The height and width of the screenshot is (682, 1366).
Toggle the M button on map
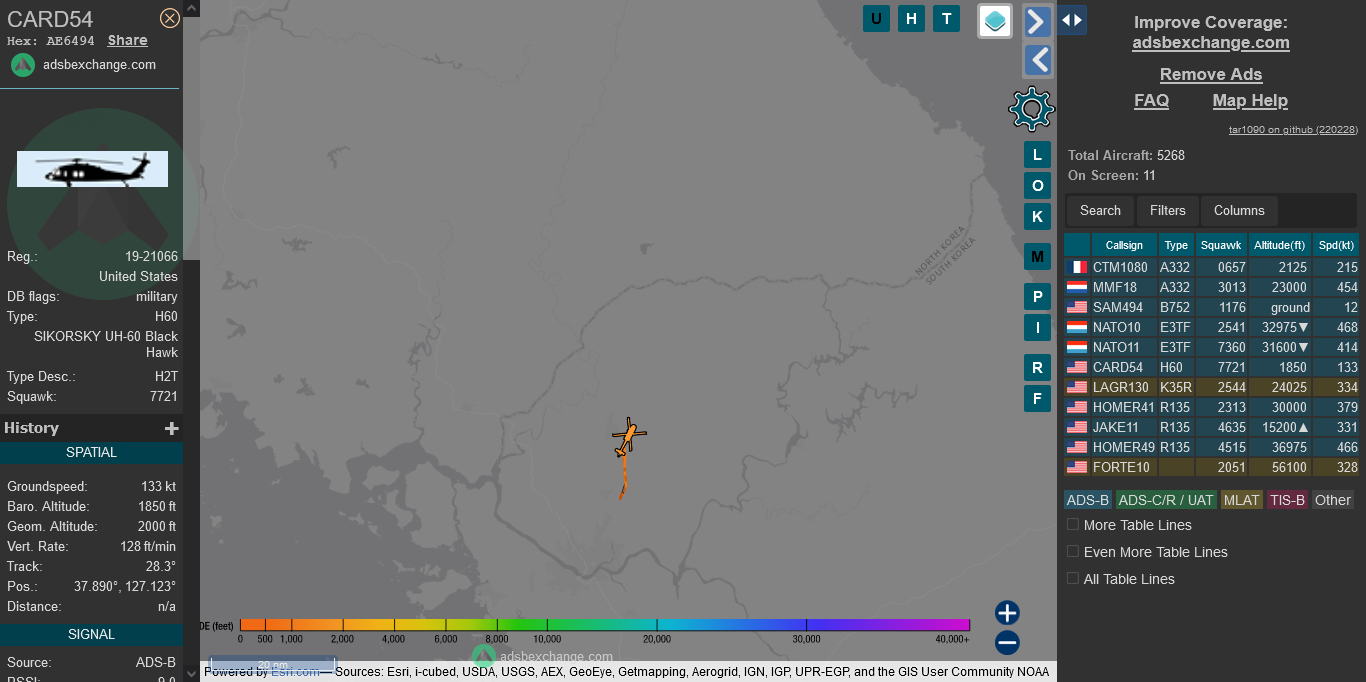pos(1037,257)
